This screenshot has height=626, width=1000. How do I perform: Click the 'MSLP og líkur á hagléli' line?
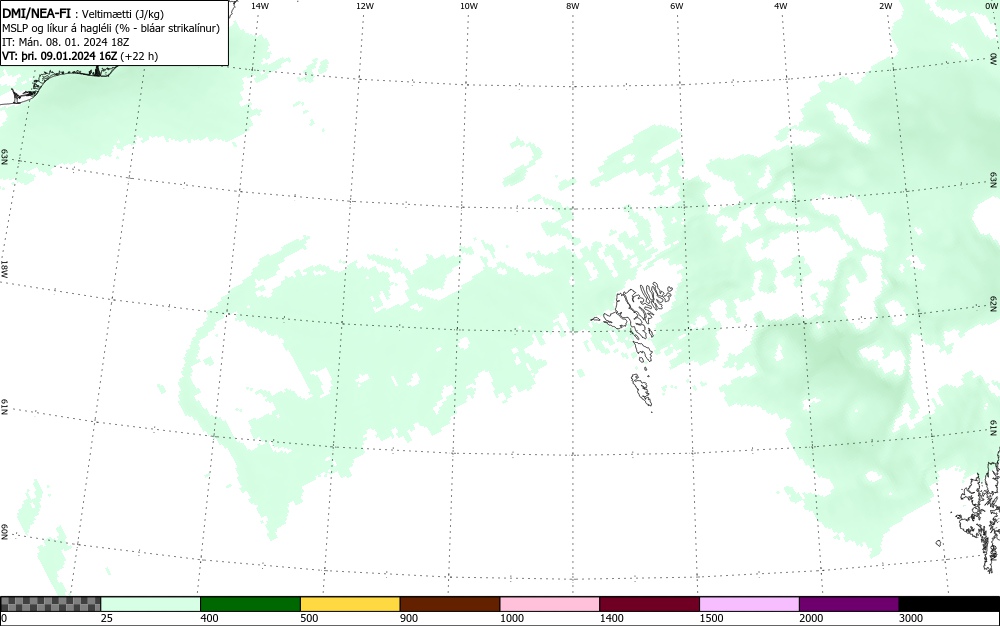click(111, 28)
